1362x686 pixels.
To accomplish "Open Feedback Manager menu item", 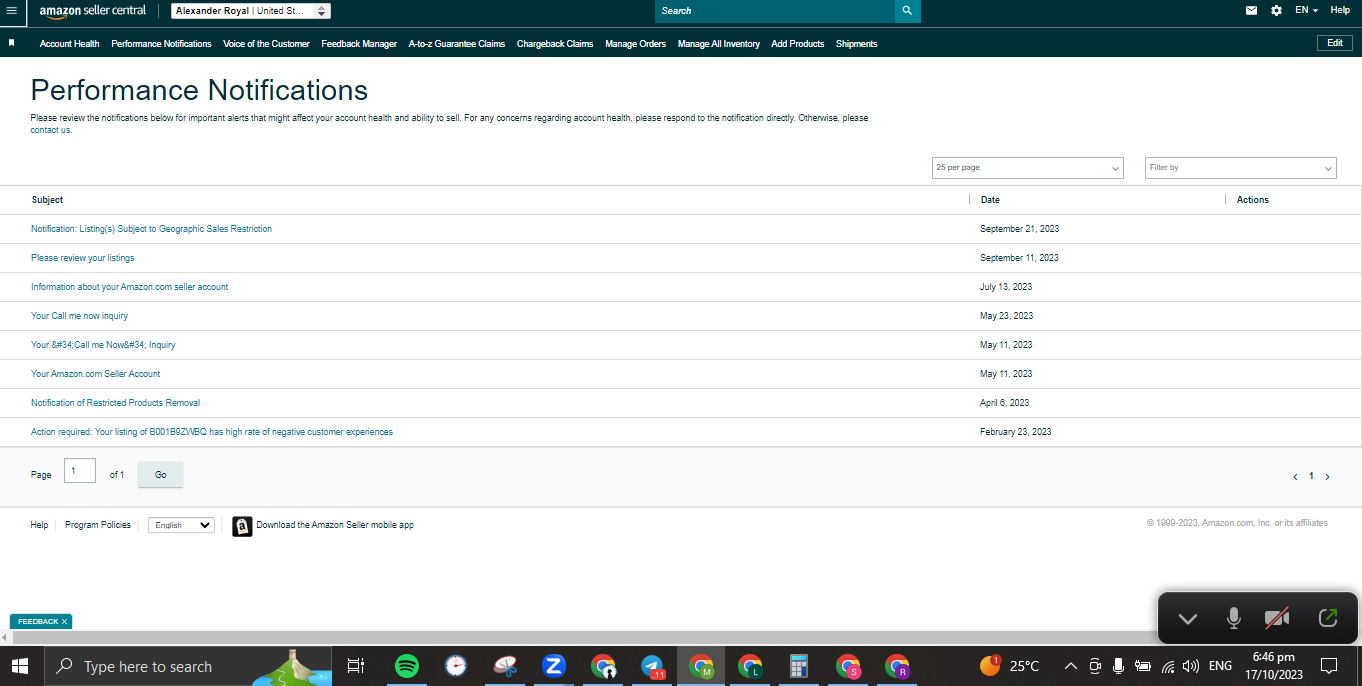I will [359, 44].
